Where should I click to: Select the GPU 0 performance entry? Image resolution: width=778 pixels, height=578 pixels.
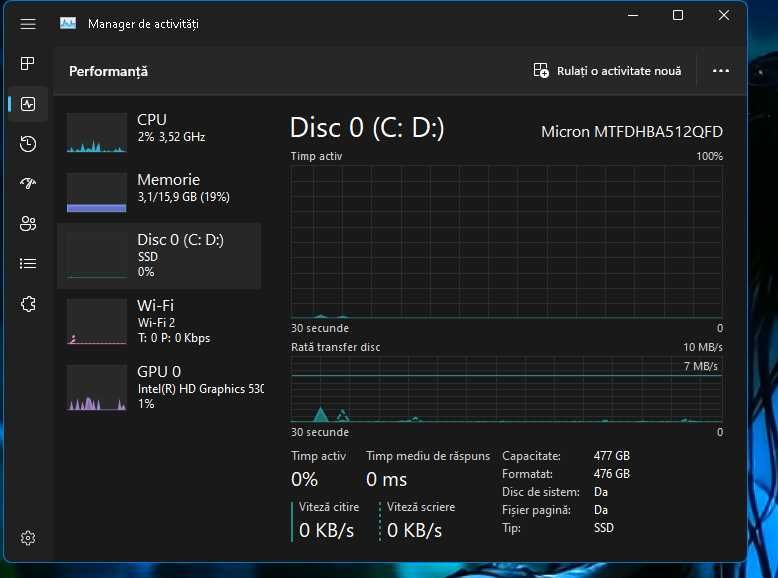[159, 387]
